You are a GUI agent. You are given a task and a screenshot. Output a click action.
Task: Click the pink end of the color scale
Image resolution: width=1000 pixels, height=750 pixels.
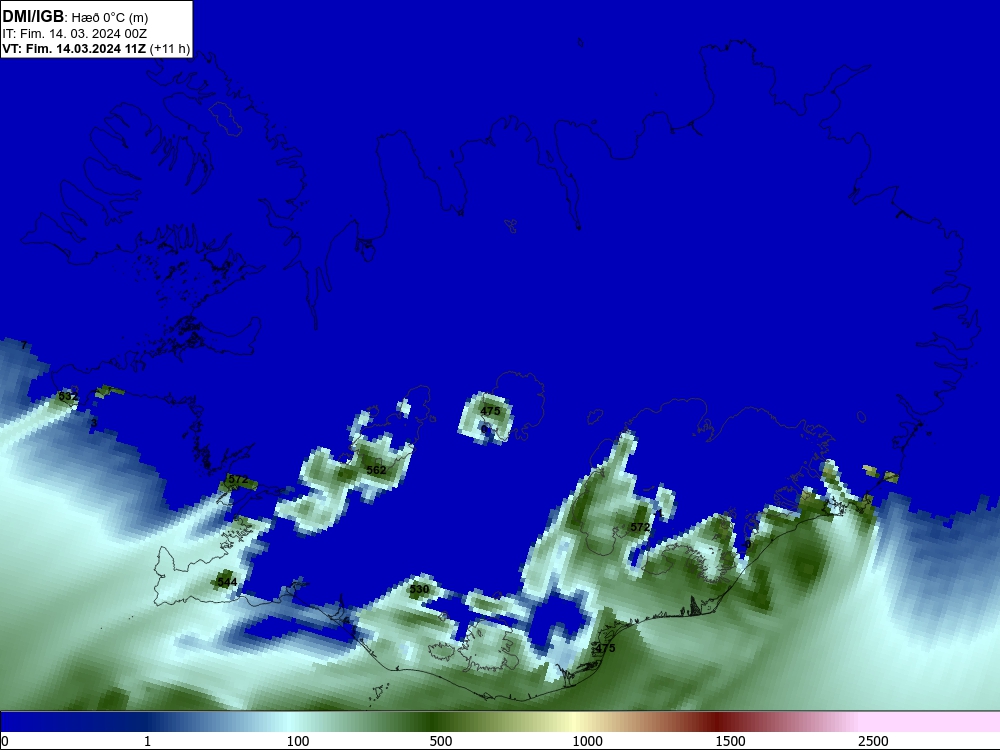(931, 722)
